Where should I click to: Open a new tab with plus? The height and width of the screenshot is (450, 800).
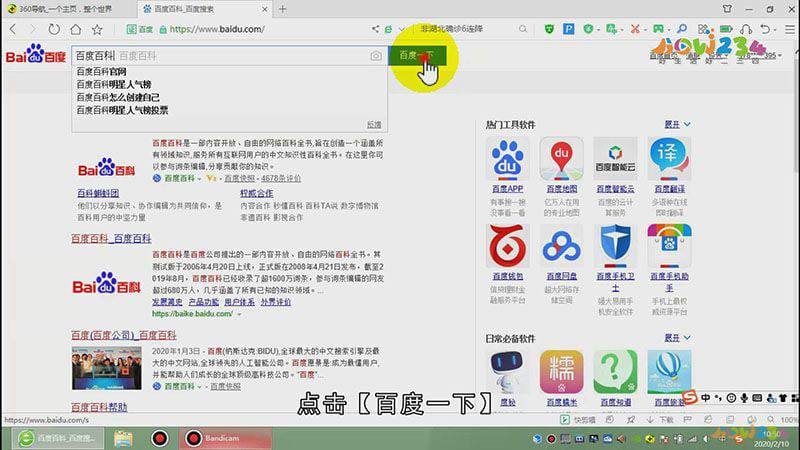[282, 9]
